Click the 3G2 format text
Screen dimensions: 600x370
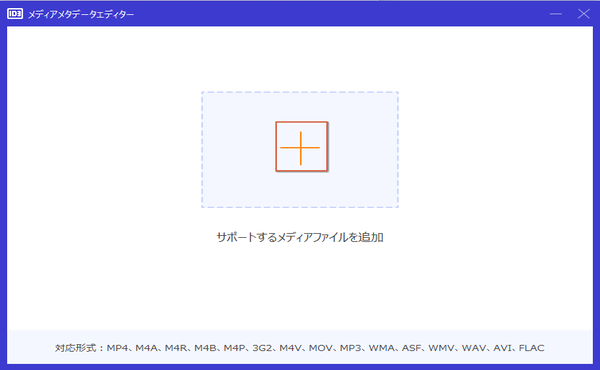pos(262,348)
